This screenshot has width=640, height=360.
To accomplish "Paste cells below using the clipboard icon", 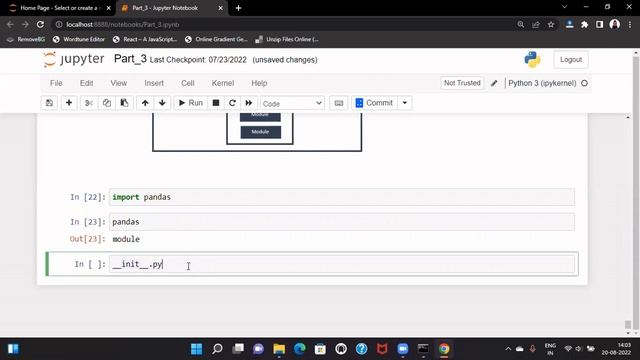I will [x=124, y=103].
